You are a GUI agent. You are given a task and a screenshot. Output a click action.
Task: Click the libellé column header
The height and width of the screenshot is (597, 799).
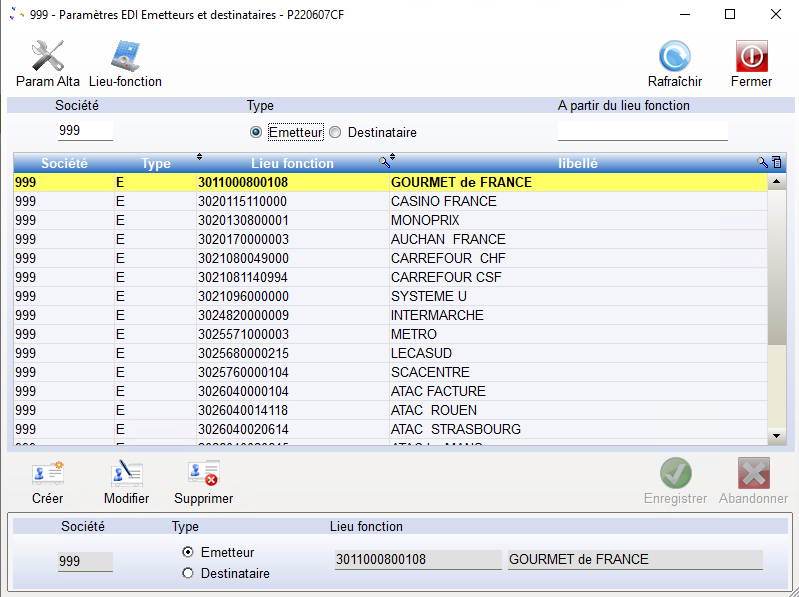(x=577, y=163)
